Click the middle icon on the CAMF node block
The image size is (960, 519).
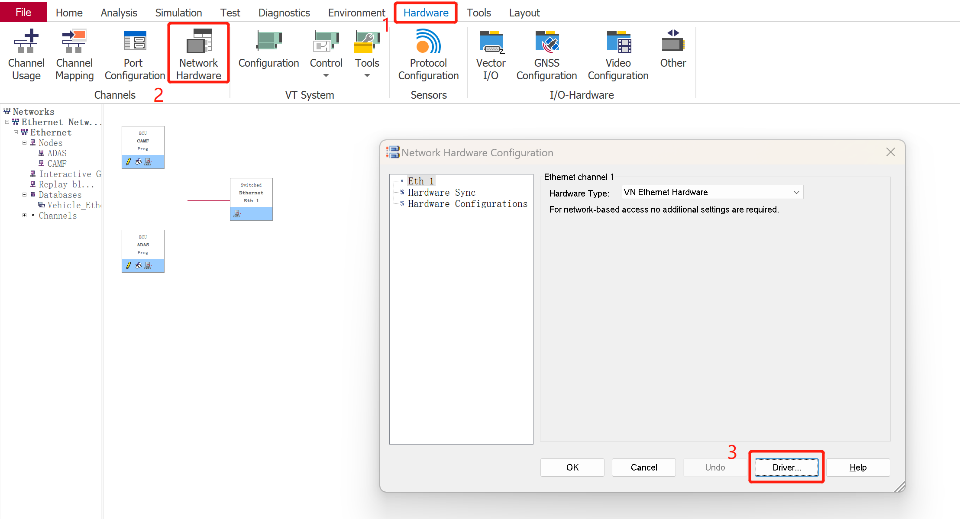tap(138, 162)
